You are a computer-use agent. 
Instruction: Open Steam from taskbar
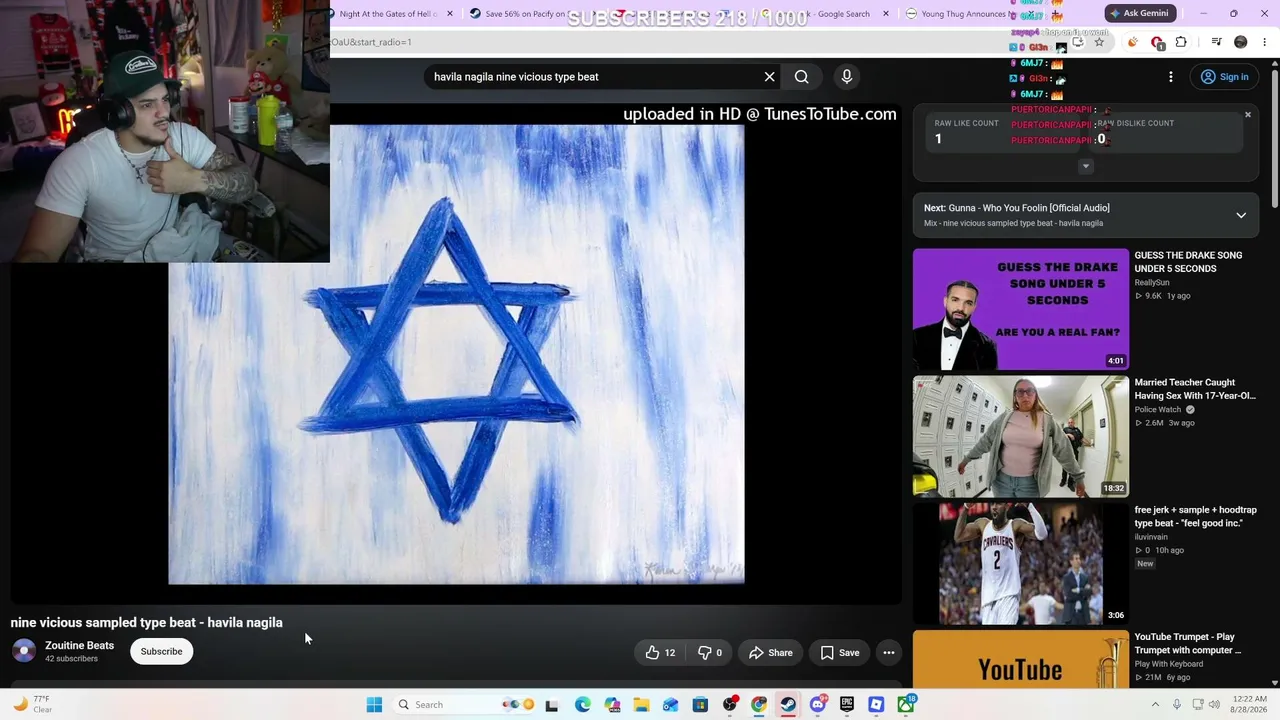pyautogui.click(x=788, y=705)
